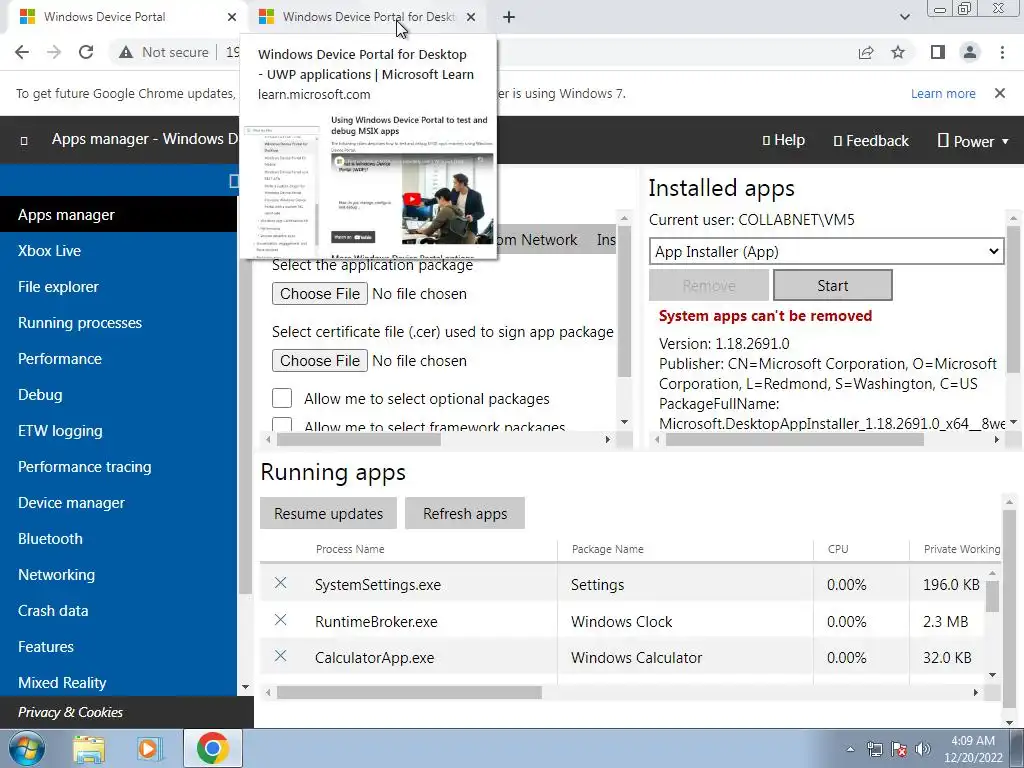Click Refresh apps in Running apps

coord(465,513)
